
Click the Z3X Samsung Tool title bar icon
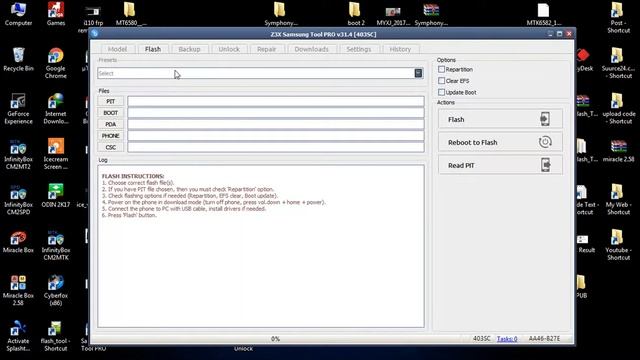[x=95, y=34]
